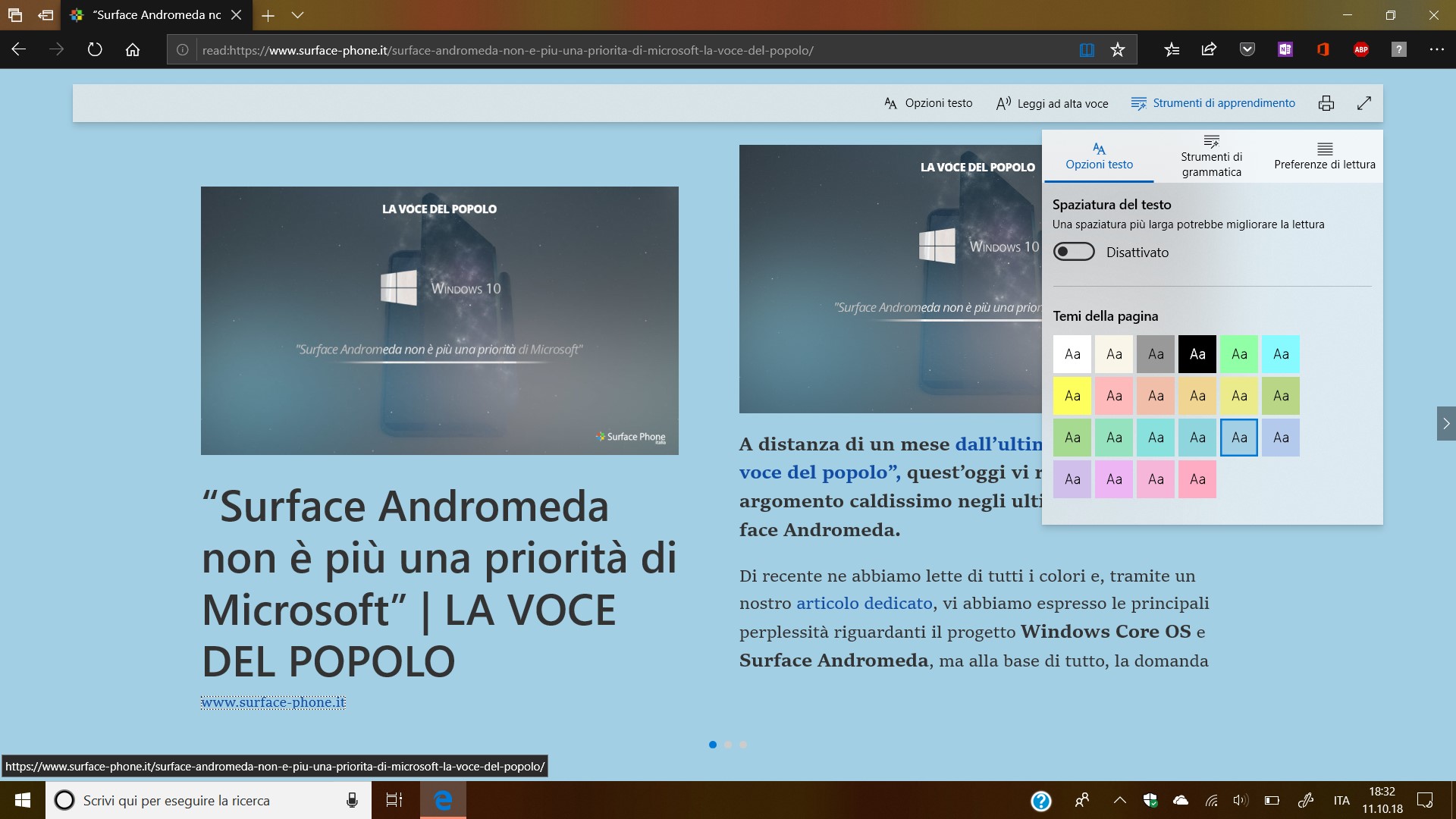Open the Office extension icon

[x=1323, y=49]
